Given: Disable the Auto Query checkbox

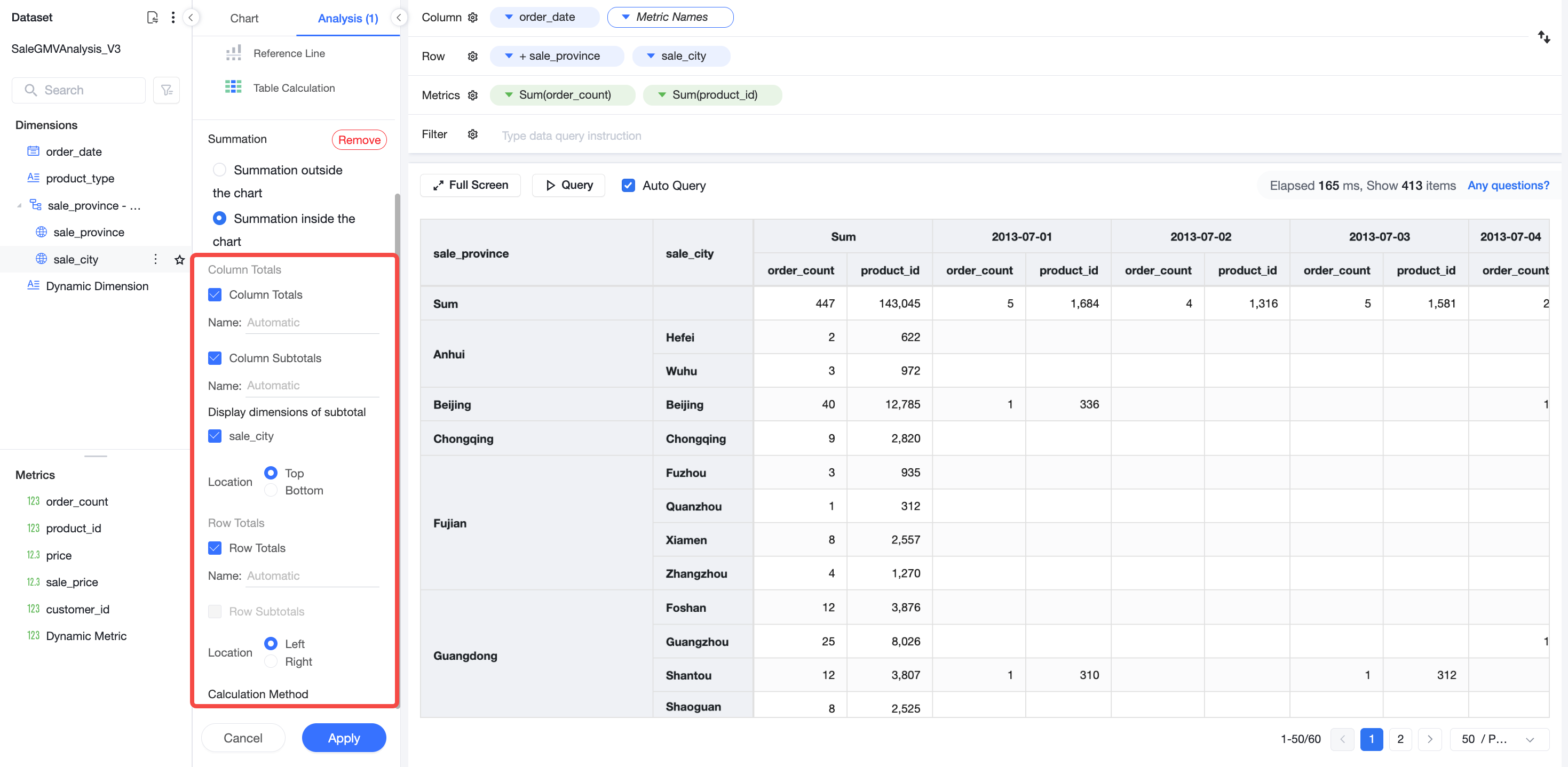Looking at the screenshot, I should pos(628,185).
